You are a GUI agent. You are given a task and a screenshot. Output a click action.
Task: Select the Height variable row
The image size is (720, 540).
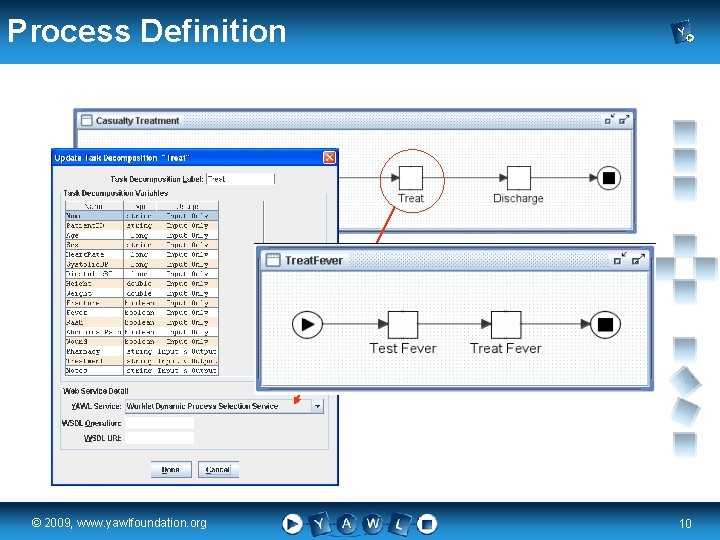point(141,283)
